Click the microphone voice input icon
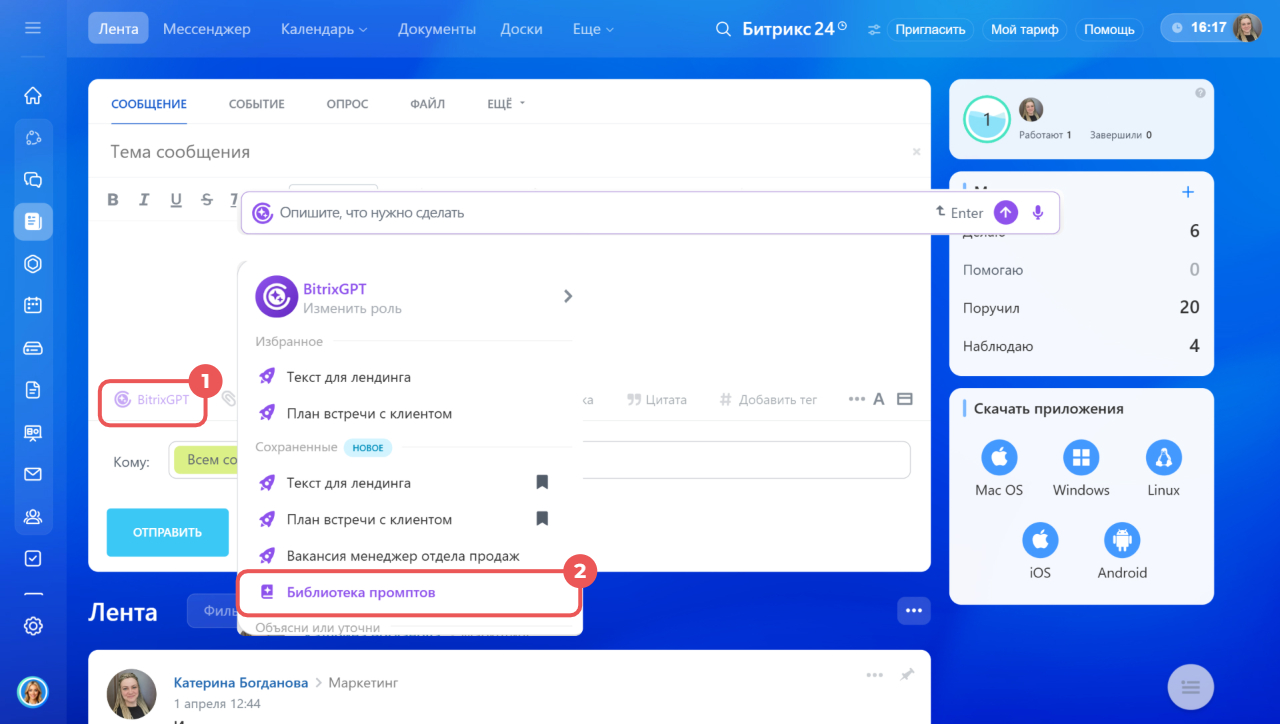1280x724 pixels. (x=1038, y=213)
